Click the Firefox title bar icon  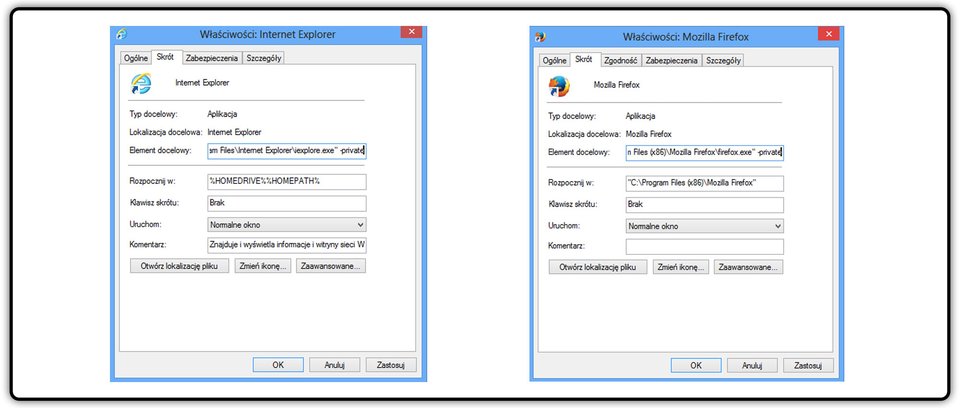[541, 36]
